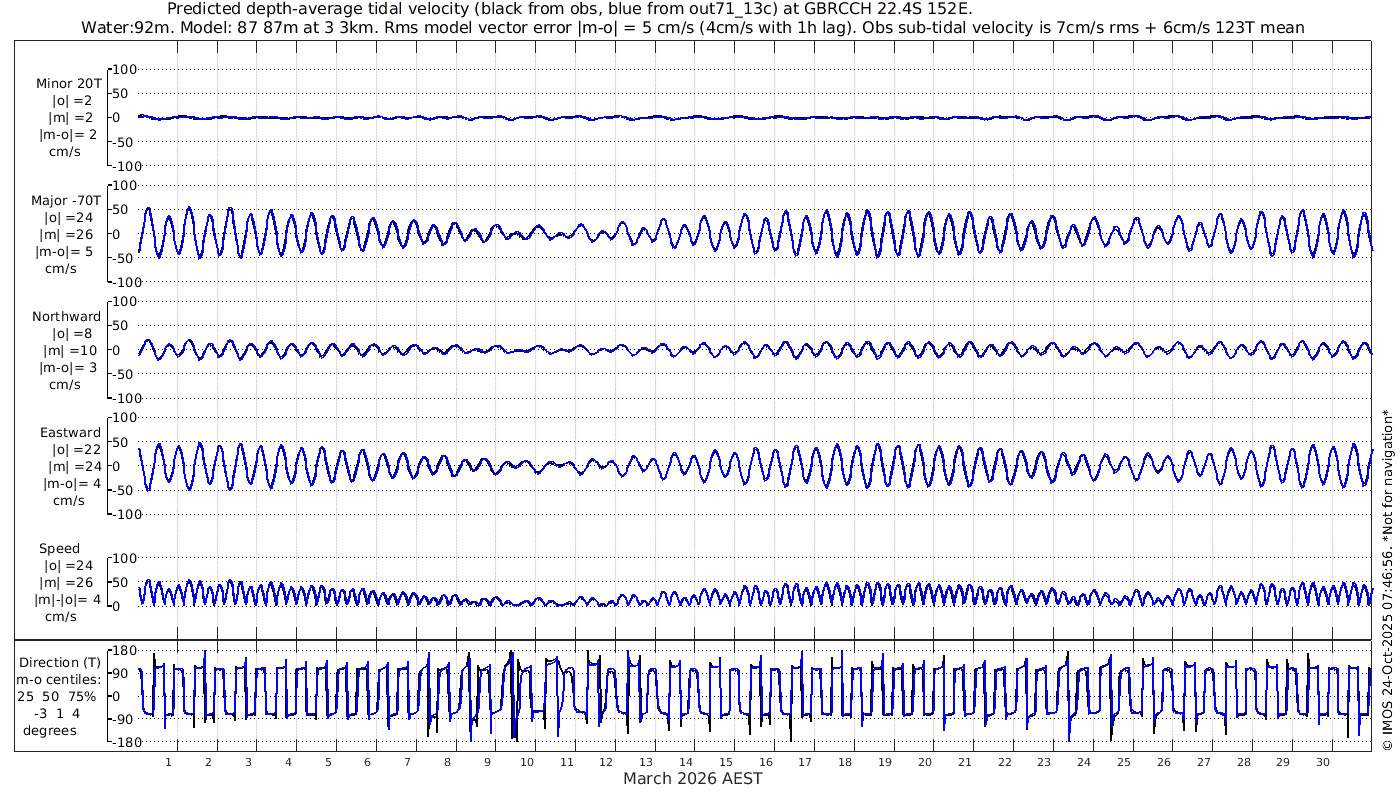1400x800 pixels.
Task: Click day '12' on the date axis
Action: [607, 762]
